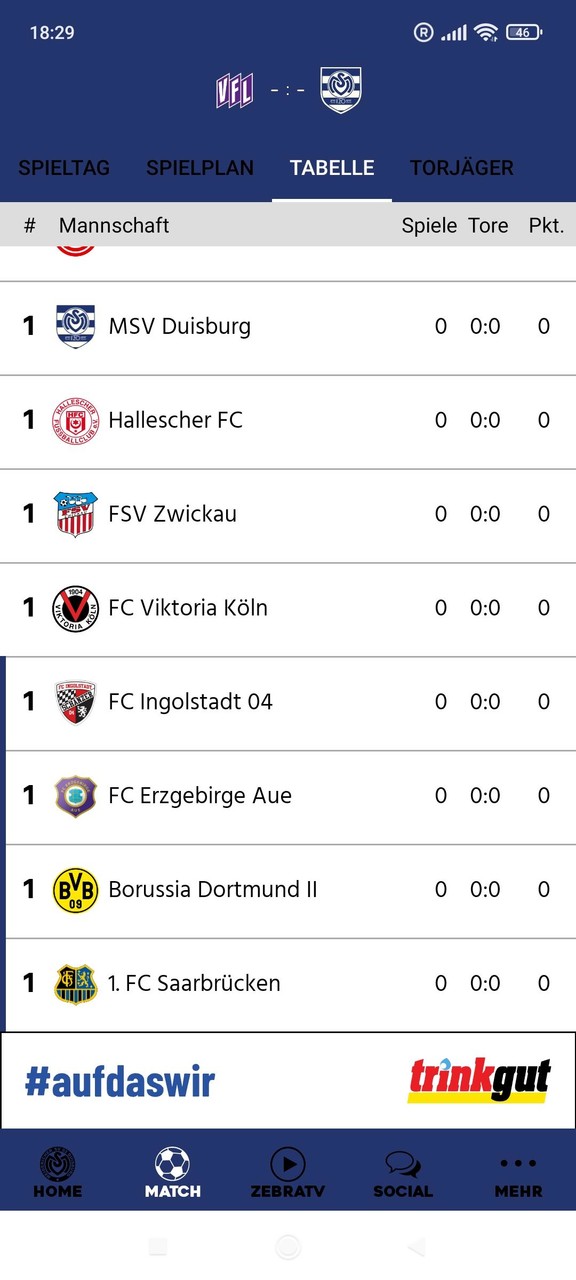This screenshot has height=1280, width=576.
Task: Open the MATCH section with the football icon
Action: coord(172,1162)
